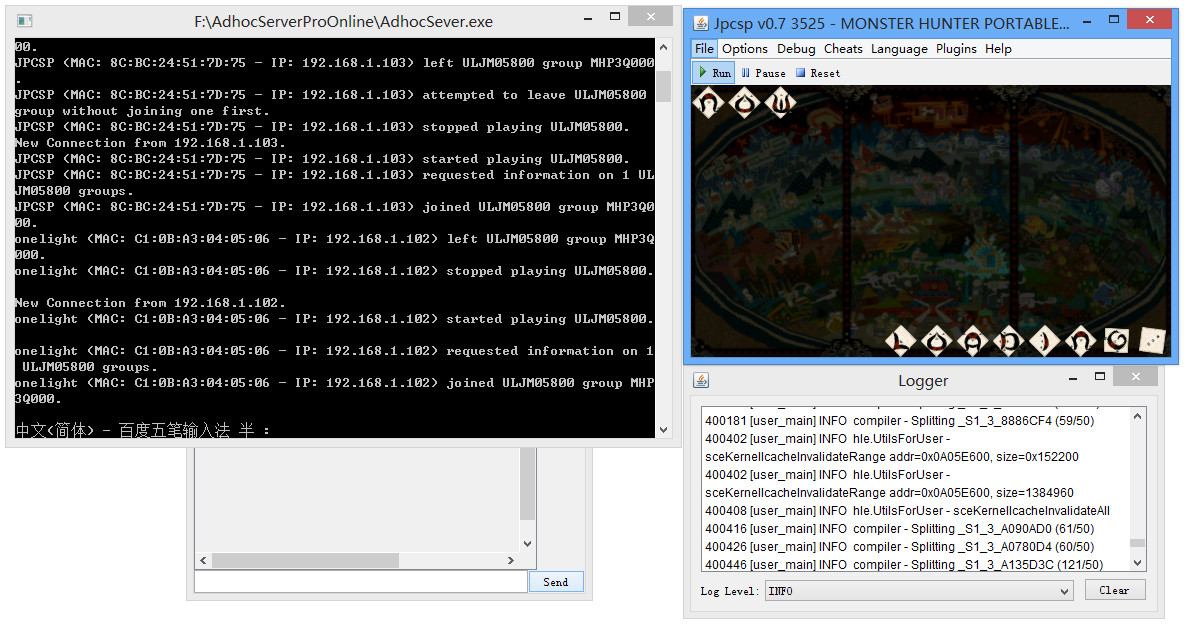Image resolution: width=1184 pixels, height=638 pixels.
Task: Open the Cheats menu
Action: [x=843, y=49]
